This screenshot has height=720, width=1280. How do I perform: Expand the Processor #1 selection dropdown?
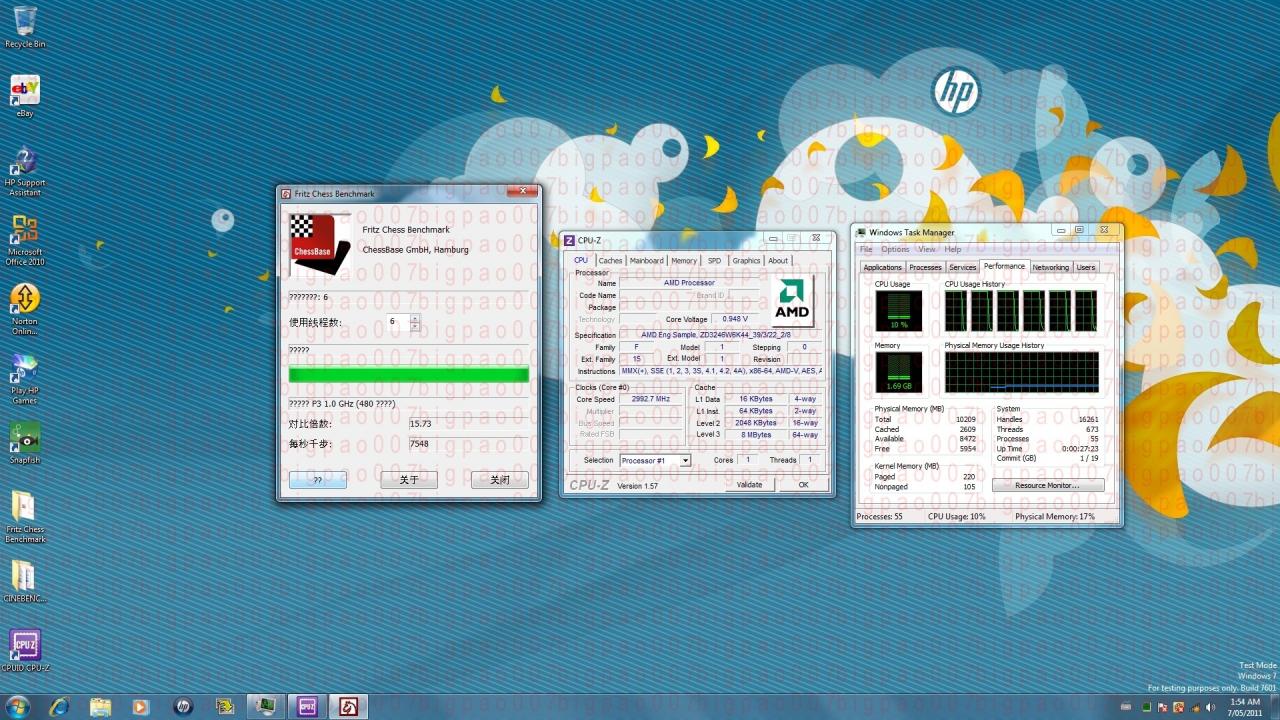pos(685,461)
